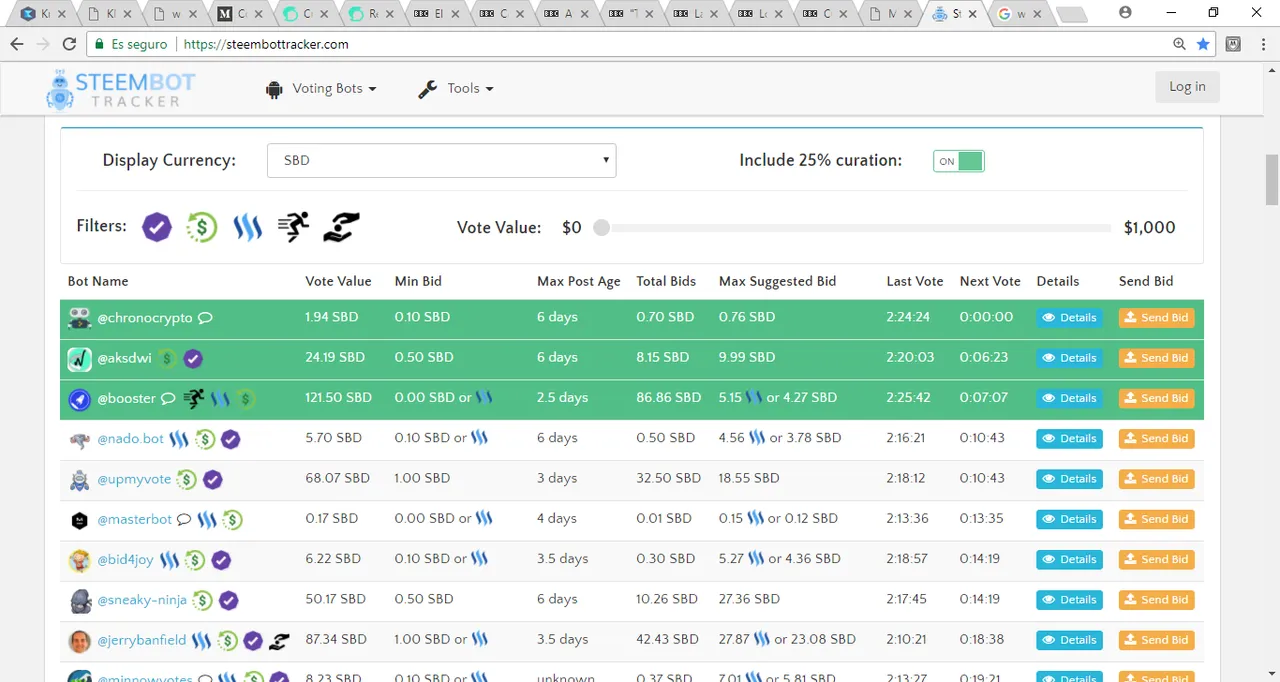The height and width of the screenshot is (682, 1280).
Task: Click the 121.50 SBD vote value cell
Action: (338, 398)
